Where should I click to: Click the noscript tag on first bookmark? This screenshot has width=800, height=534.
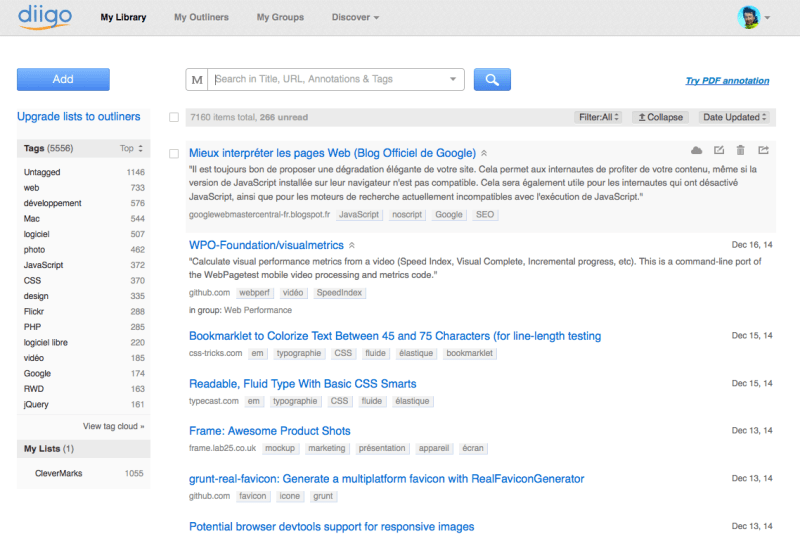tap(407, 215)
